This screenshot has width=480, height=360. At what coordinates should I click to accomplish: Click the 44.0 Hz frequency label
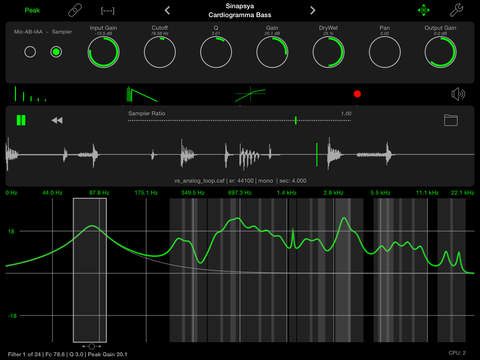tap(52, 193)
